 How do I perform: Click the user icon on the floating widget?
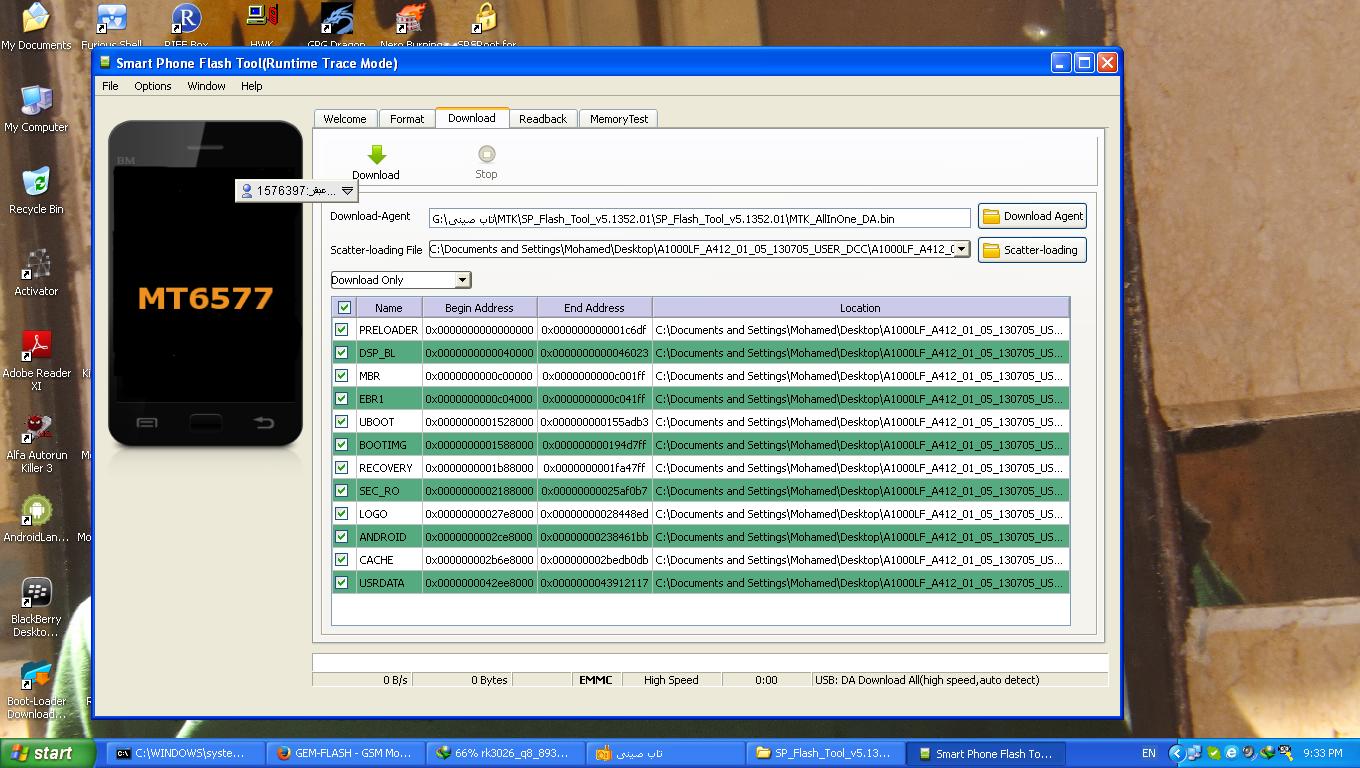(x=247, y=191)
